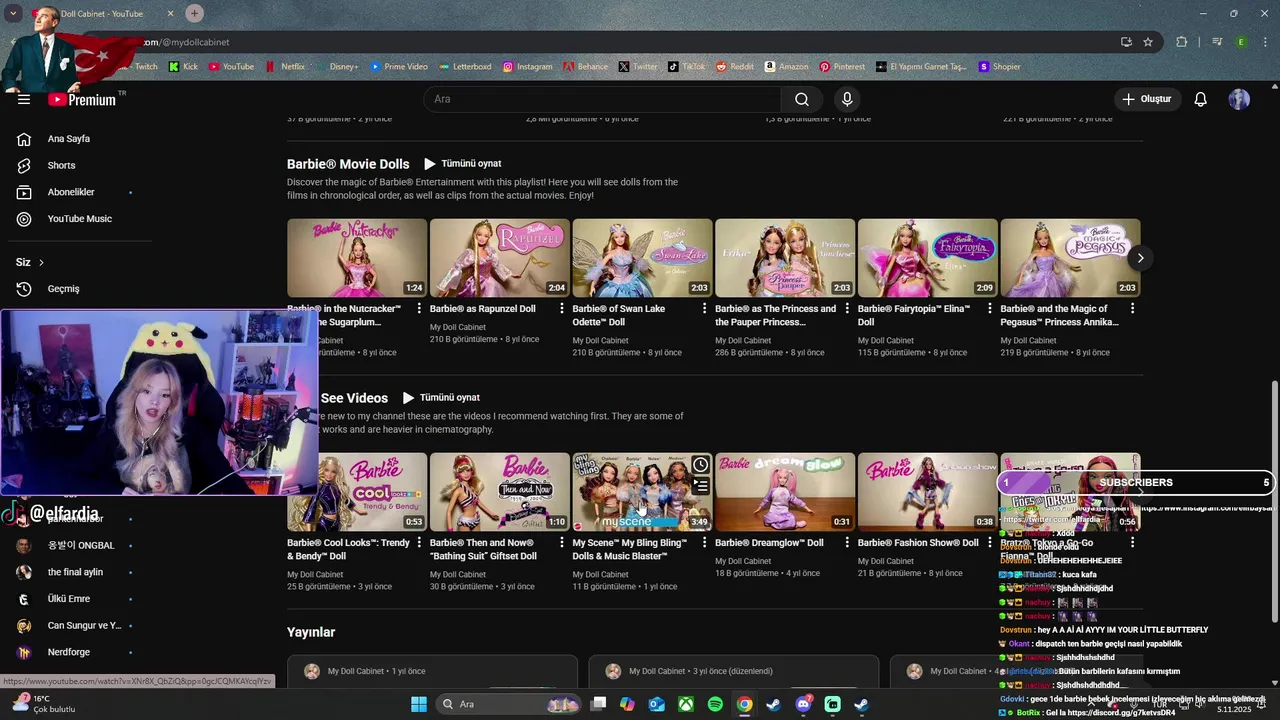Open the account avatar menu

1239,99
